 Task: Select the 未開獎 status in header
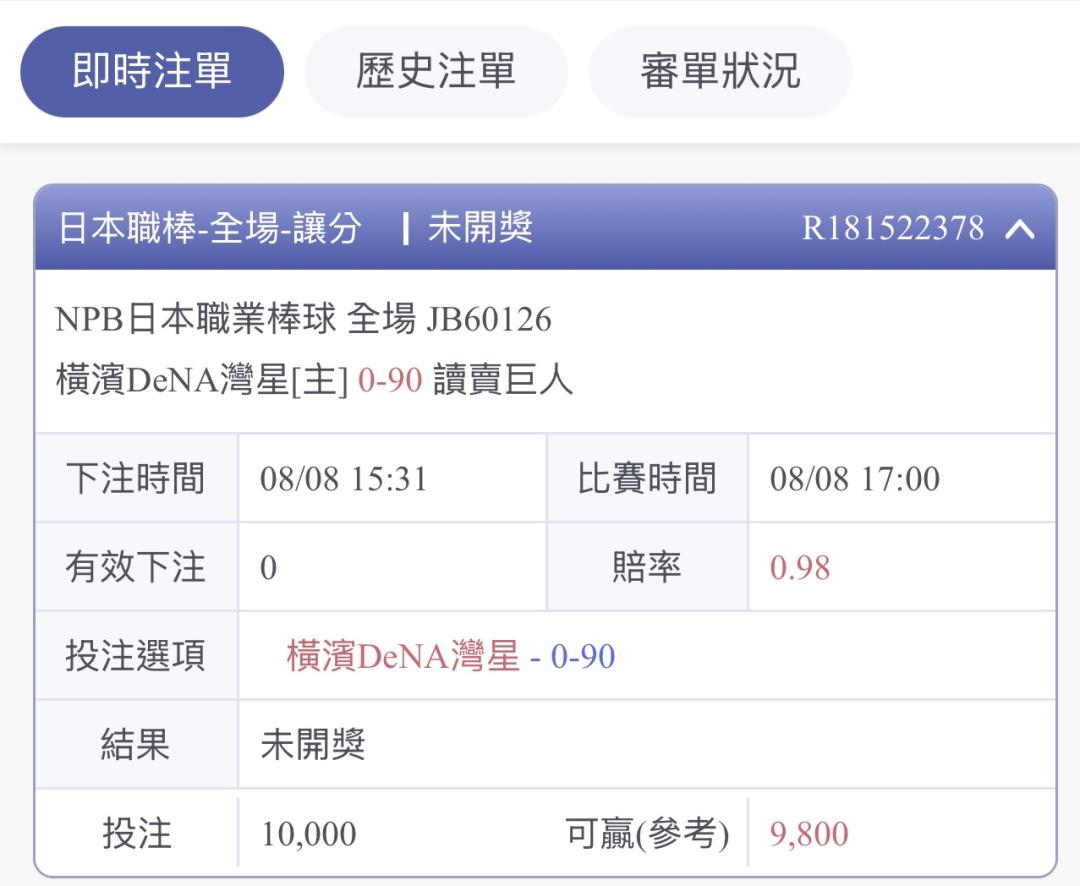(480, 227)
